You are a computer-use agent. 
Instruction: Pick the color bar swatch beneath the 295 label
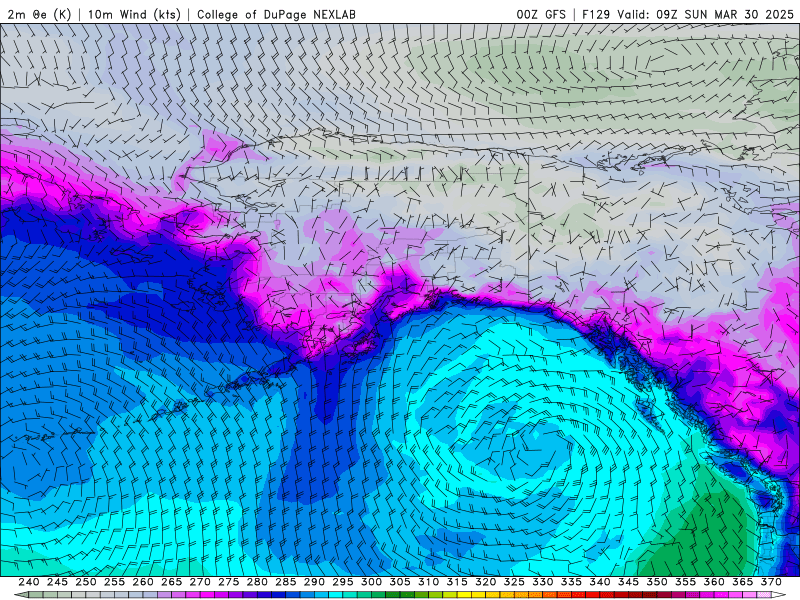[x=350, y=595]
